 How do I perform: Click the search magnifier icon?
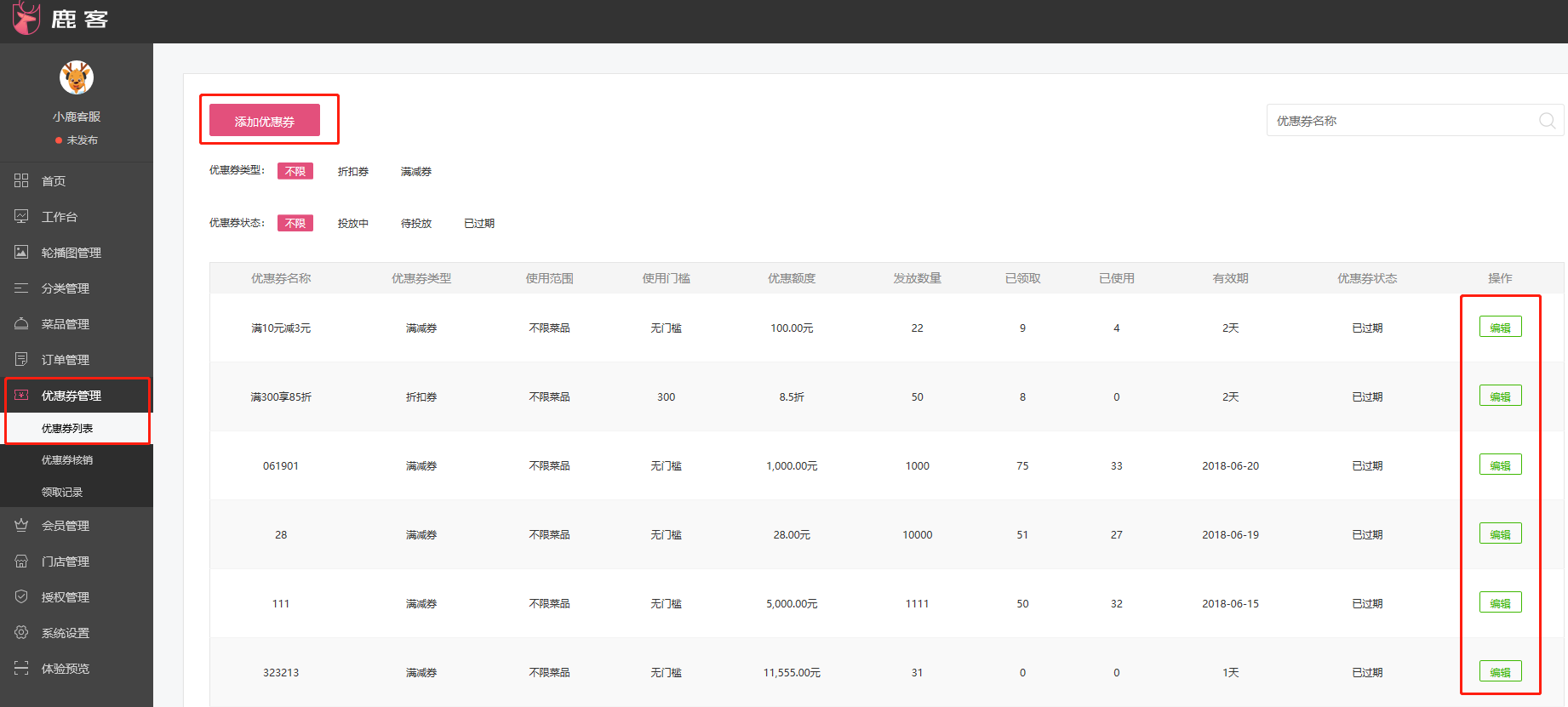1547,121
